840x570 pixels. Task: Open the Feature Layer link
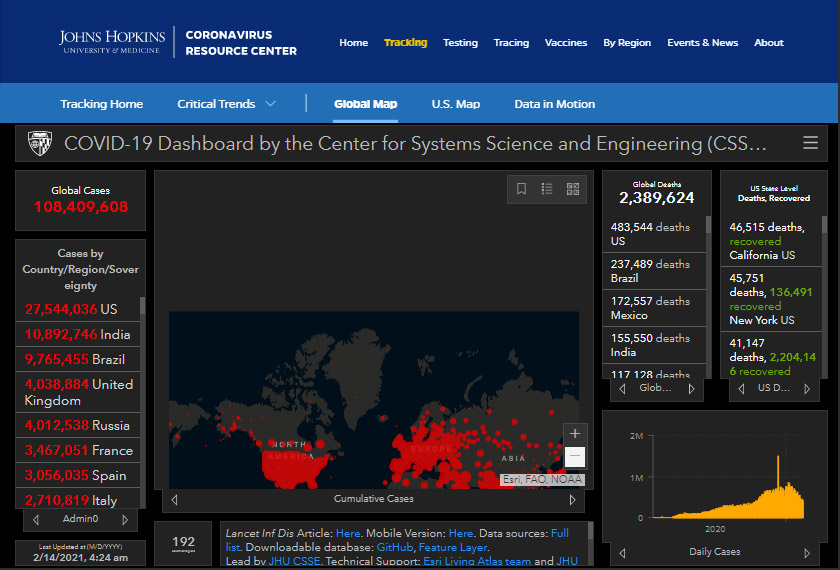pos(453,548)
